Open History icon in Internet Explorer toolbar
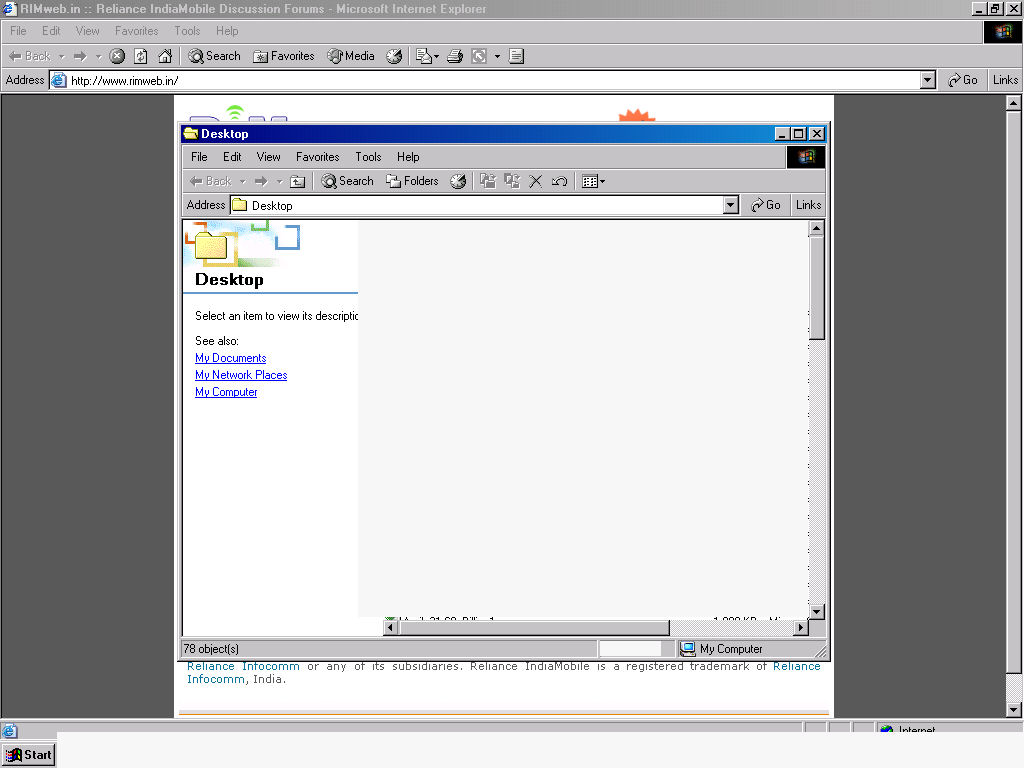Screen dimensions: 1024x768 pyautogui.click(x=394, y=56)
